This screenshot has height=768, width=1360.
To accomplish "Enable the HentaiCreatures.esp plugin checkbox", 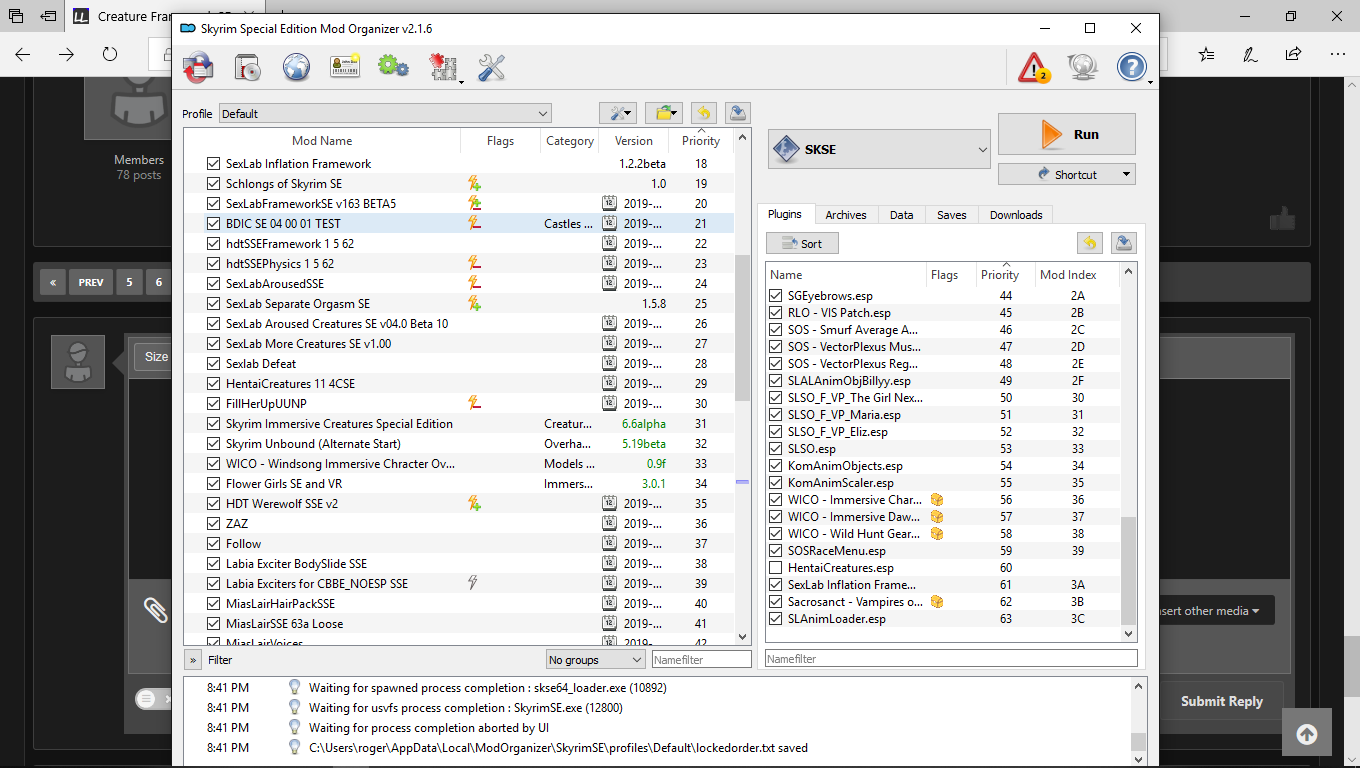I will pos(775,568).
